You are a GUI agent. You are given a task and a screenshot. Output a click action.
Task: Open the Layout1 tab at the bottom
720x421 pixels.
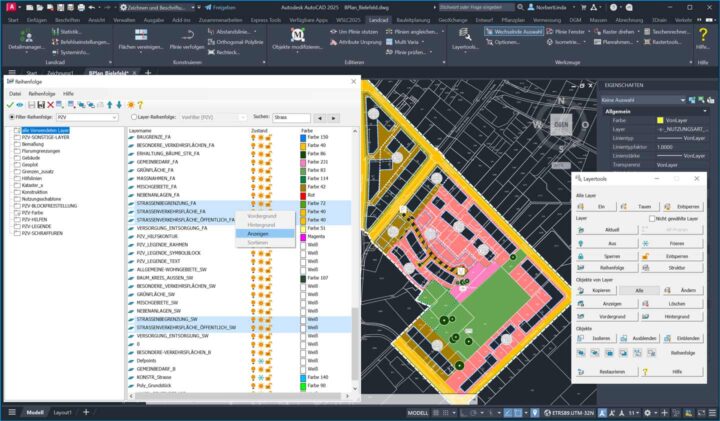[x=62, y=413]
